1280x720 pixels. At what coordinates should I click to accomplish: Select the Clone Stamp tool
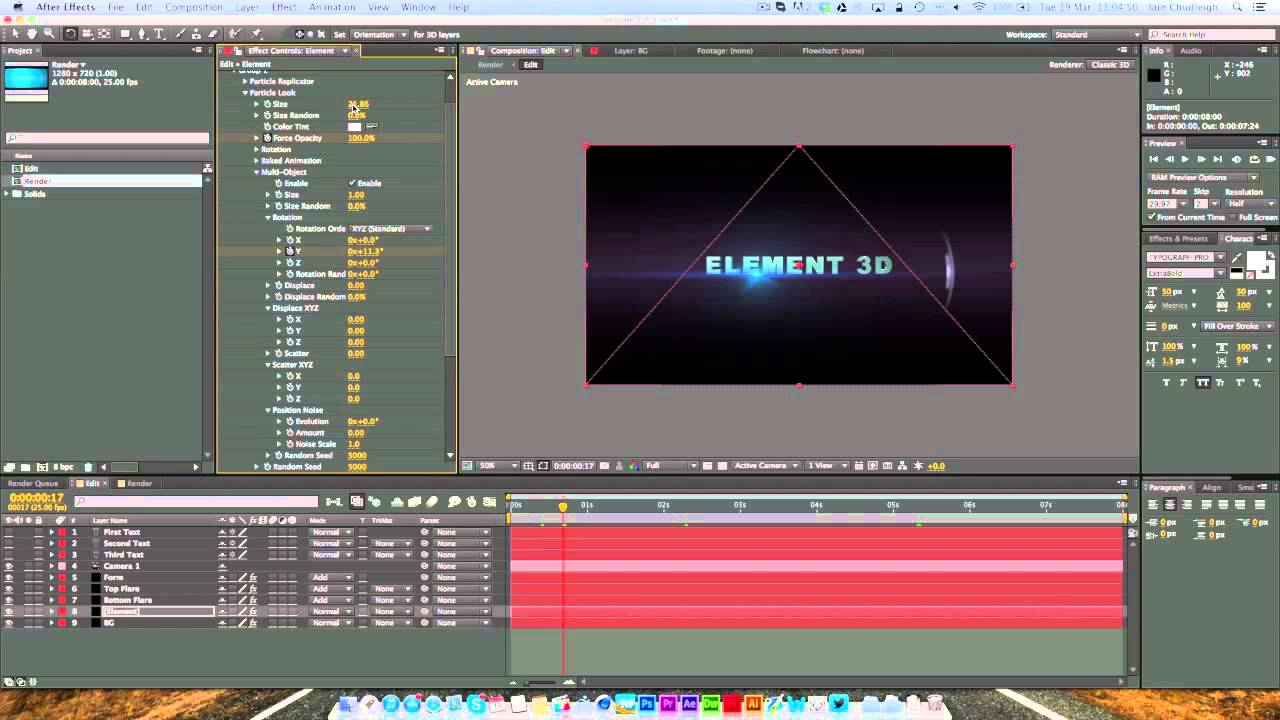pos(197,34)
